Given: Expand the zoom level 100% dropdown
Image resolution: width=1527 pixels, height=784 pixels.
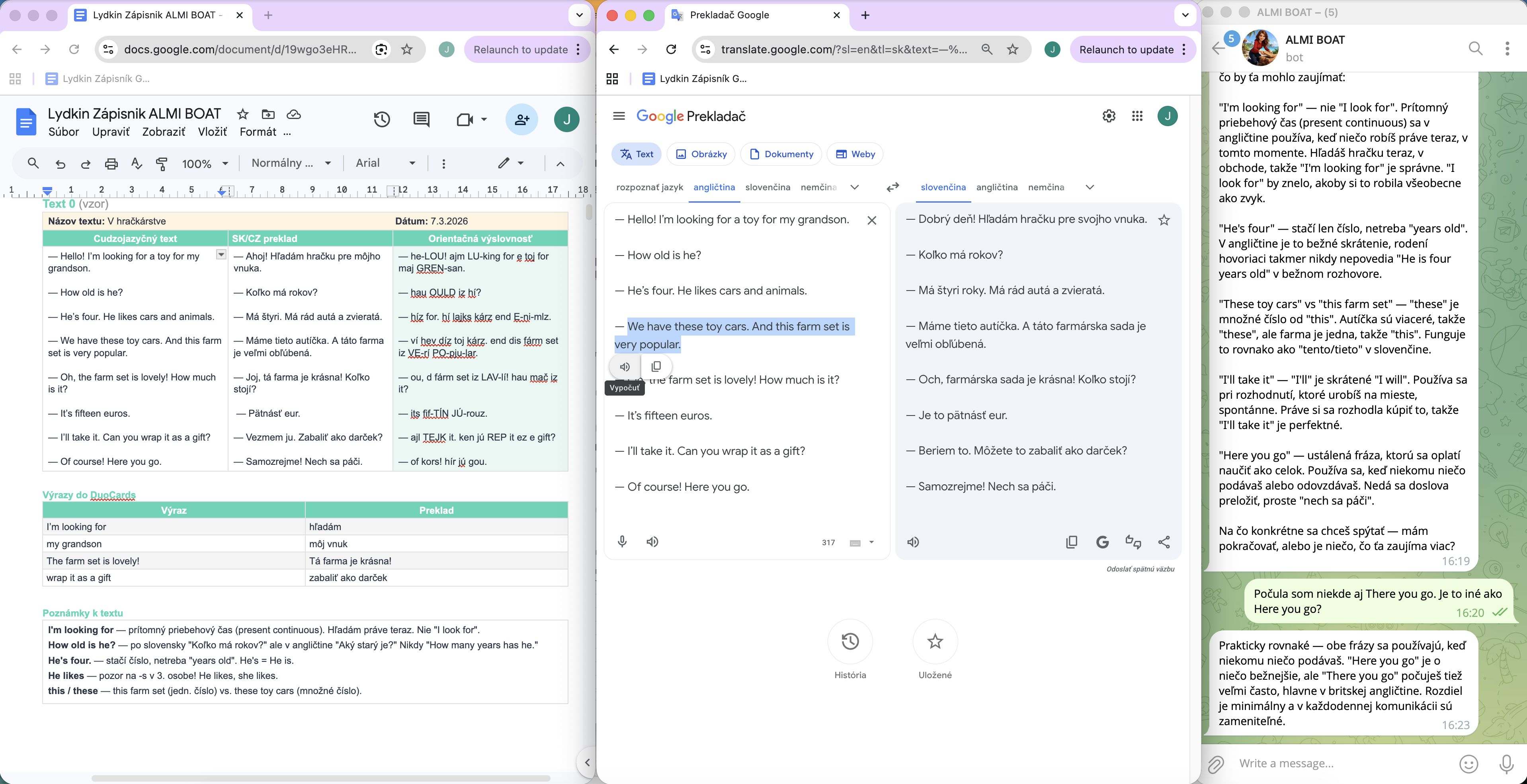Looking at the screenshot, I should click(x=225, y=164).
